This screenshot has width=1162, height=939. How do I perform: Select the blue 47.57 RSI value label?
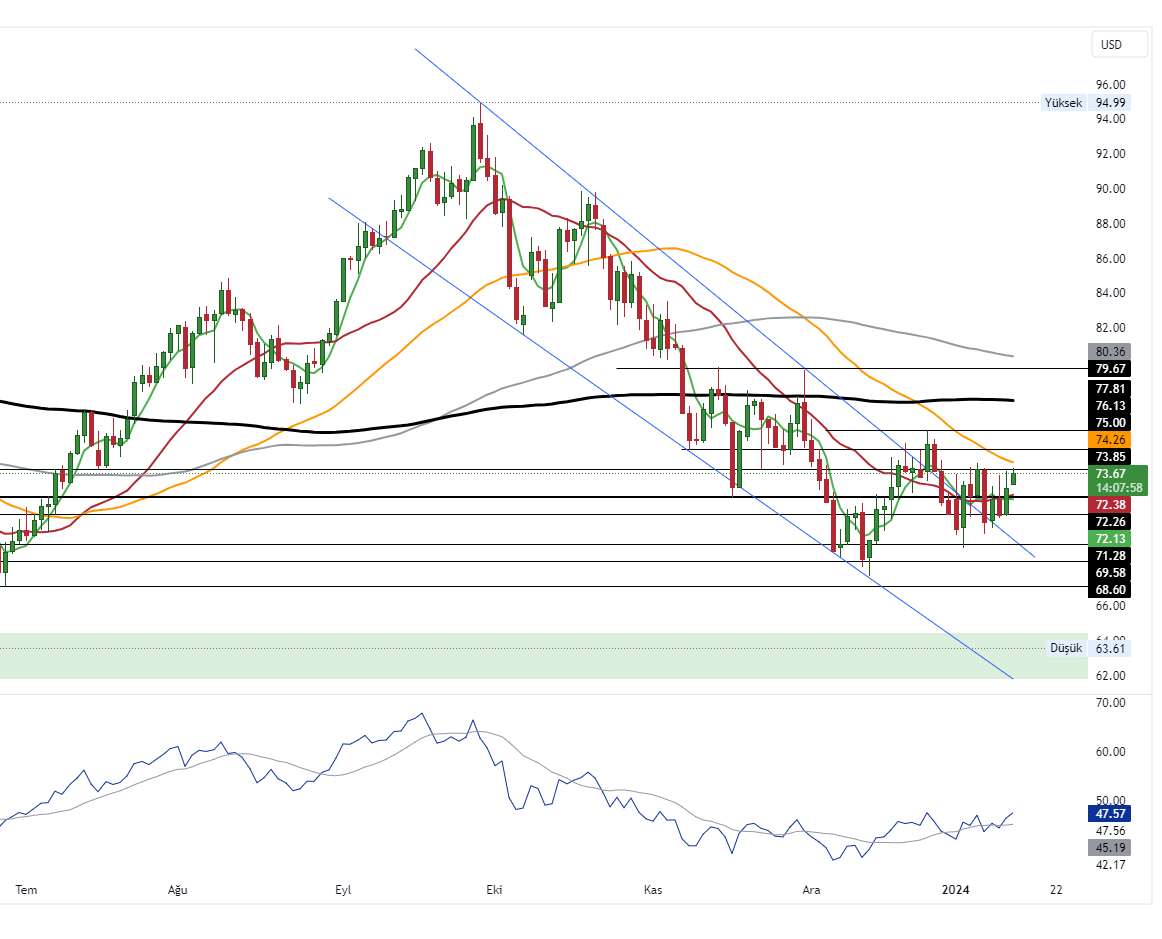pos(1111,814)
